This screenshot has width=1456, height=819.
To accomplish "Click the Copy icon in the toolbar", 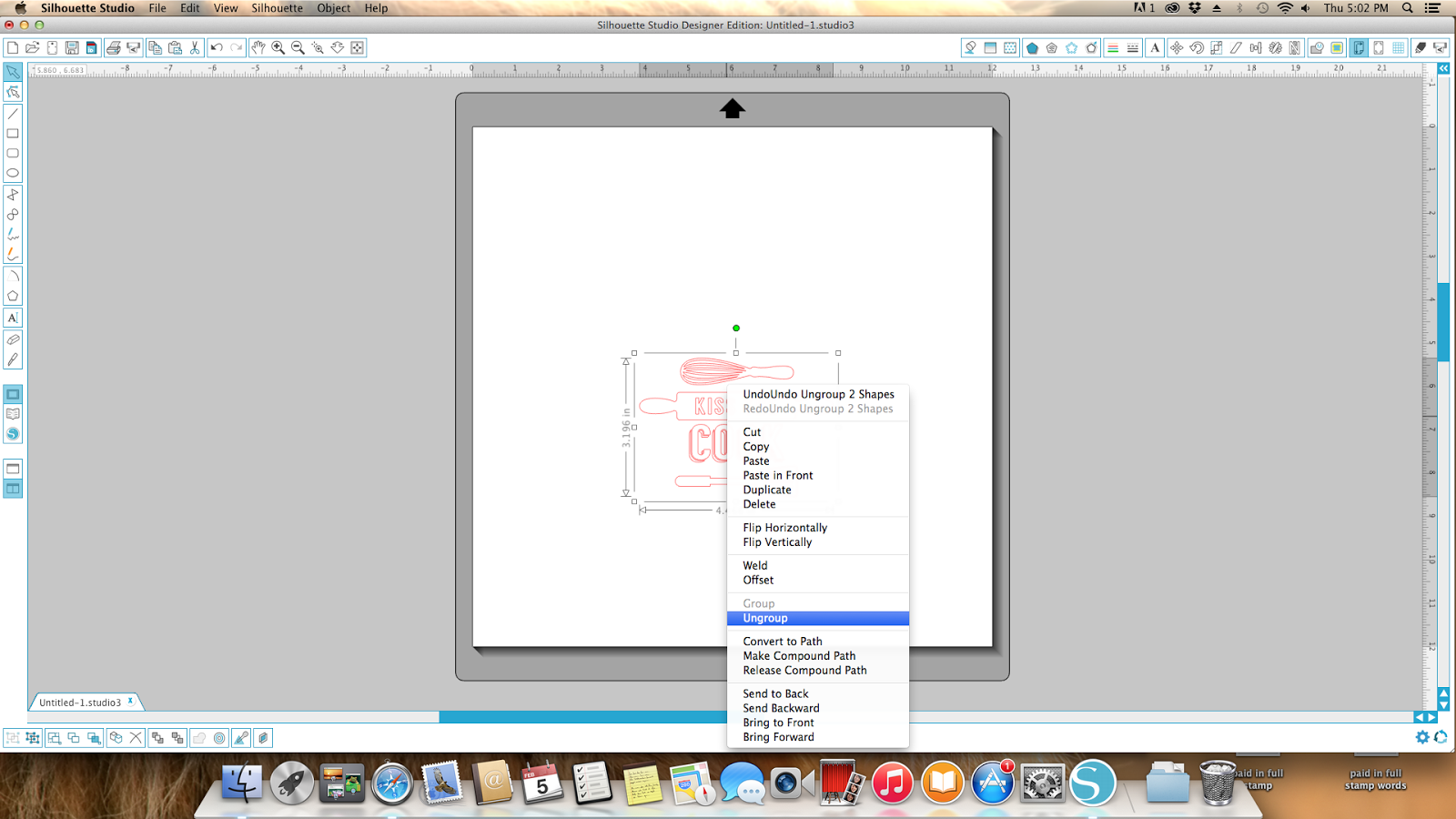I will [155, 47].
